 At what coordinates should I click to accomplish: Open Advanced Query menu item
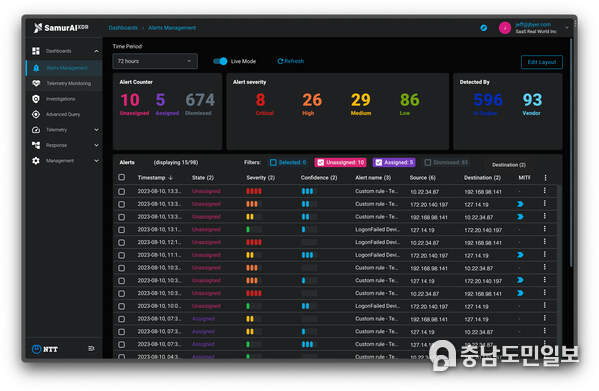(x=64, y=114)
